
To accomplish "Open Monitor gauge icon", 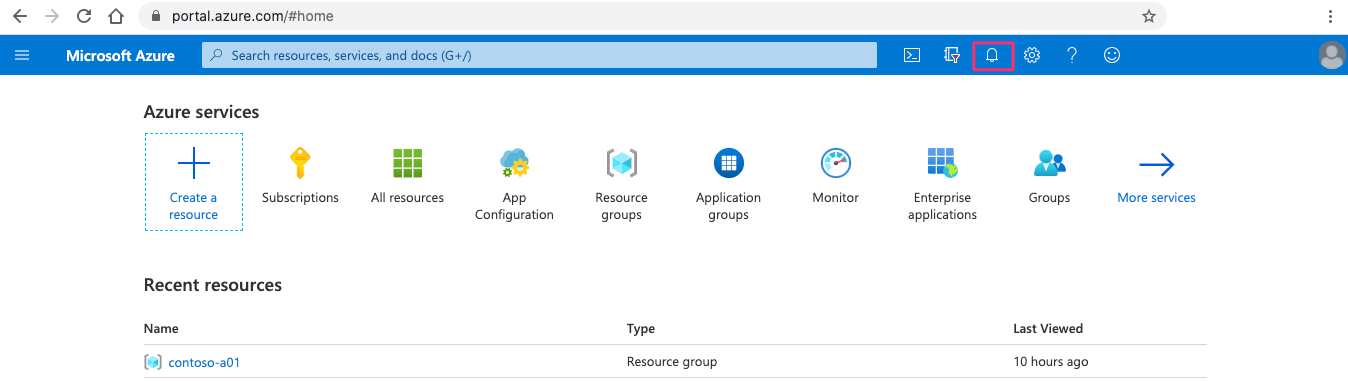I will pos(836,163).
